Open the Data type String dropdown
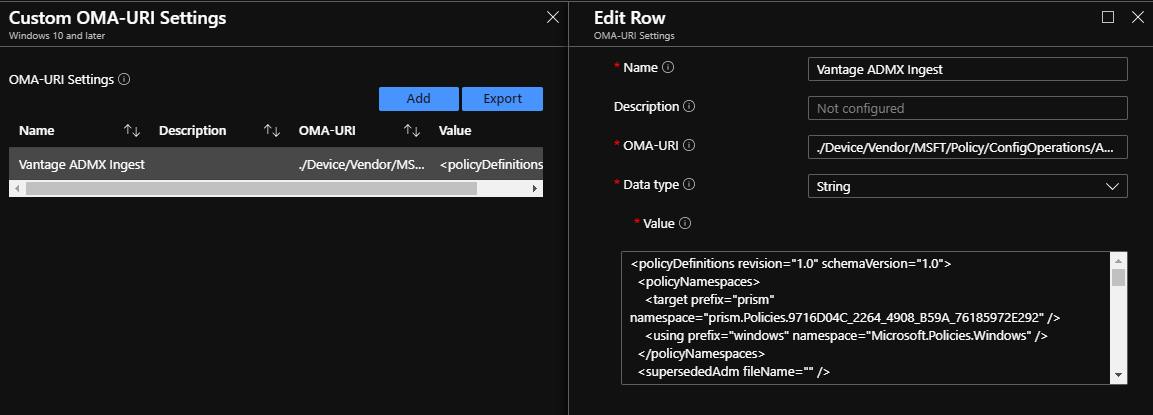Image resolution: width=1153 pixels, height=415 pixels. pos(966,186)
